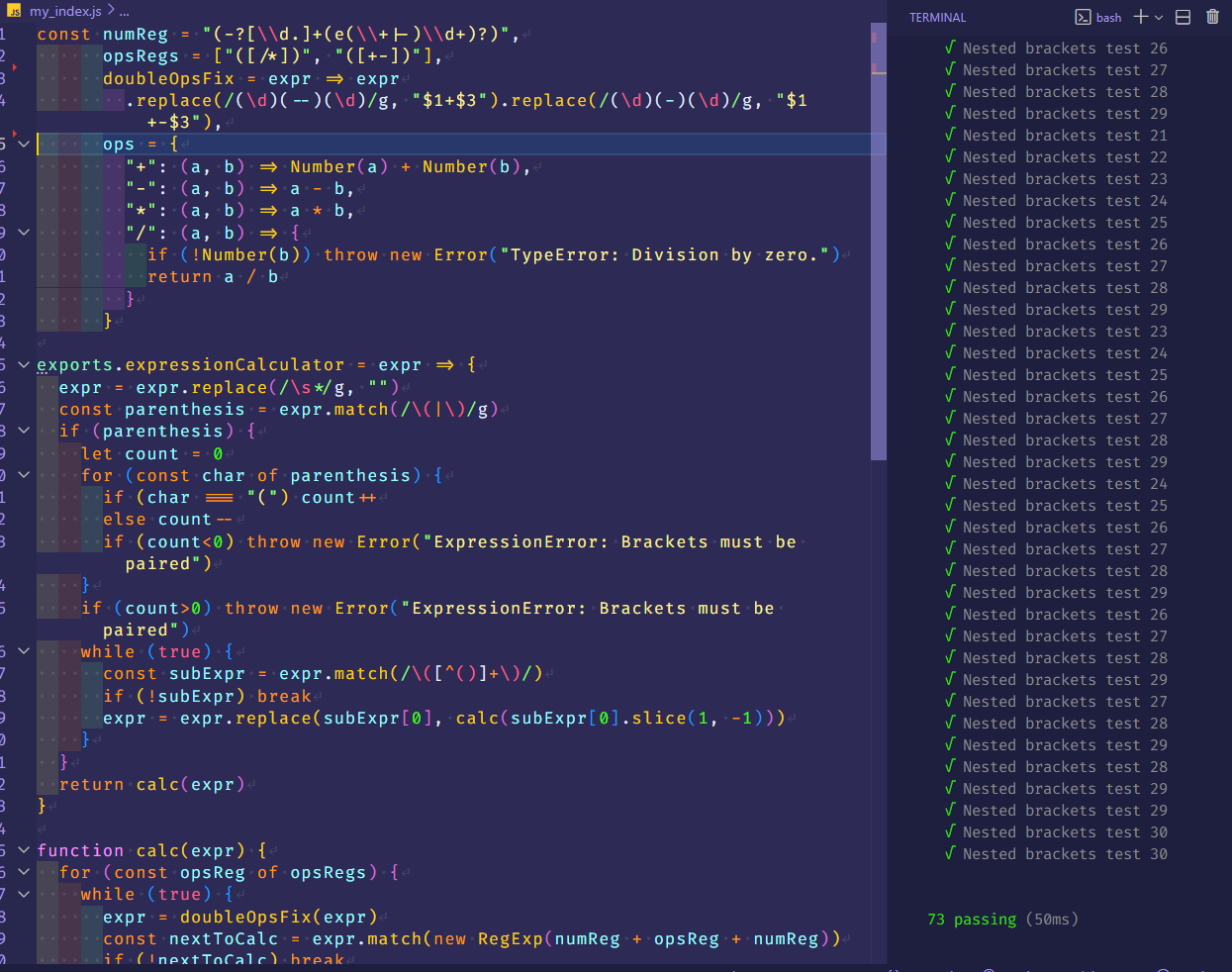Split the terminal panel

tap(1183, 17)
